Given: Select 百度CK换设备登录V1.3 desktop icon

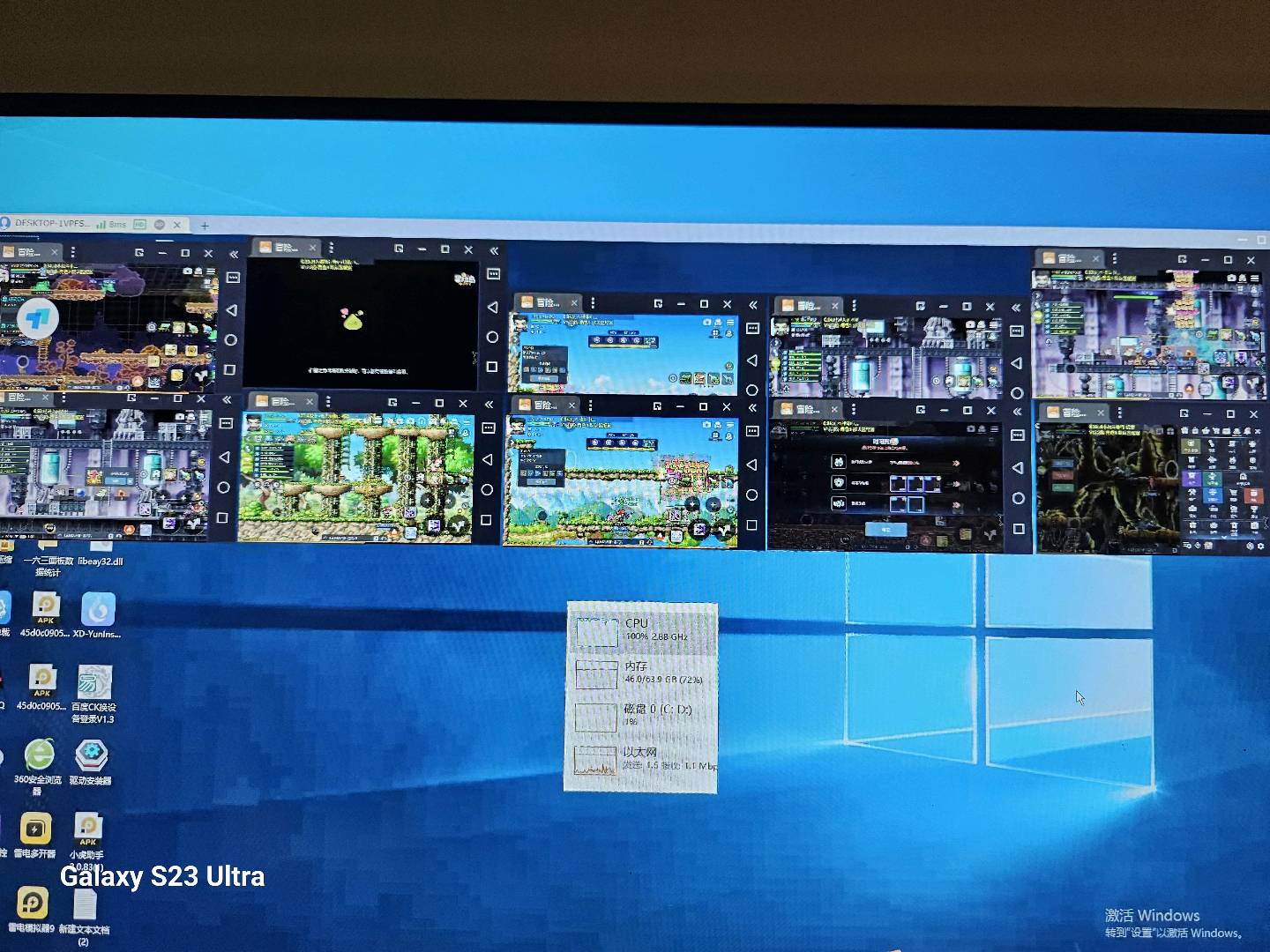Looking at the screenshot, I should [93, 694].
